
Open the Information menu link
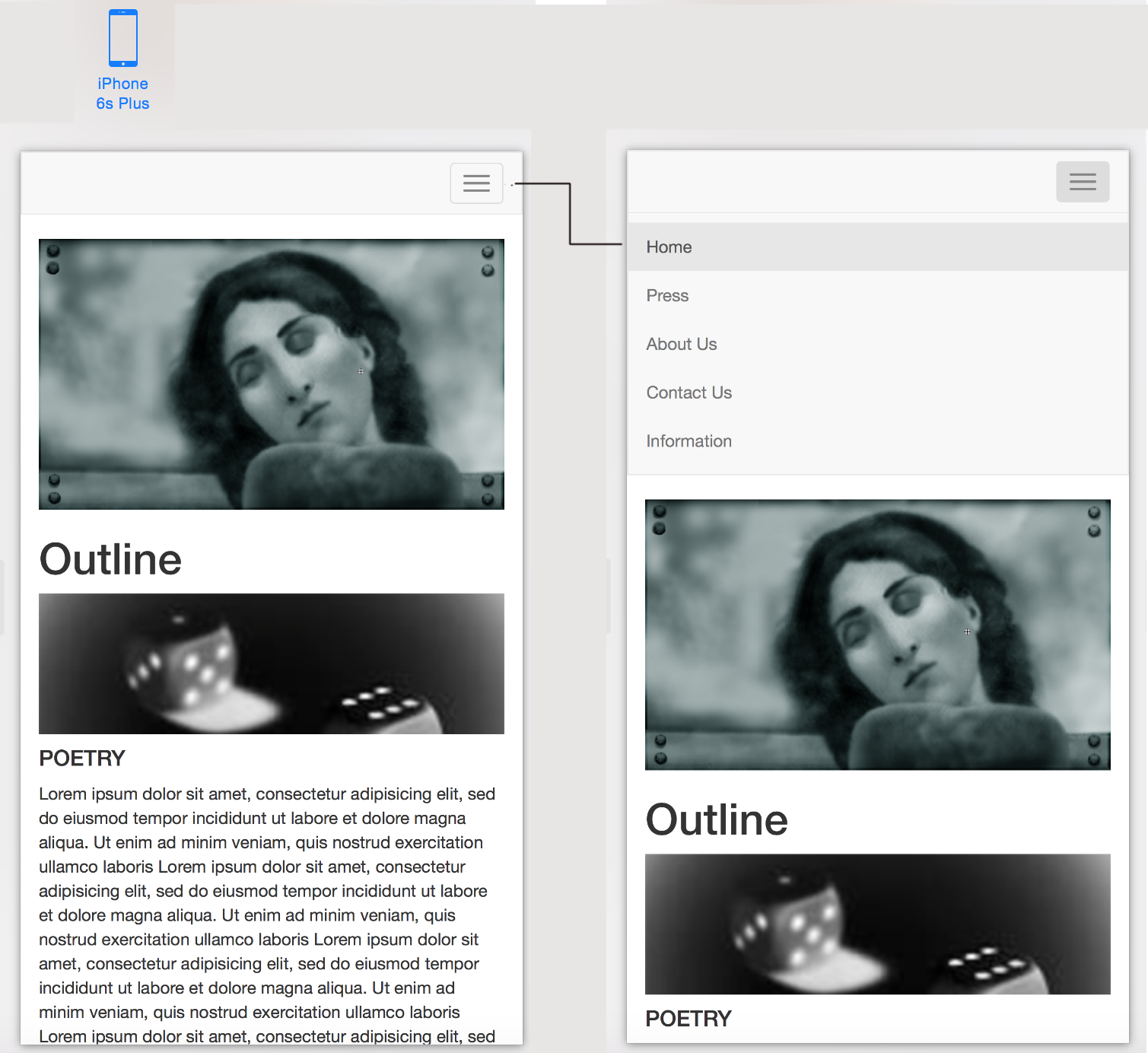pyautogui.click(x=688, y=441)
